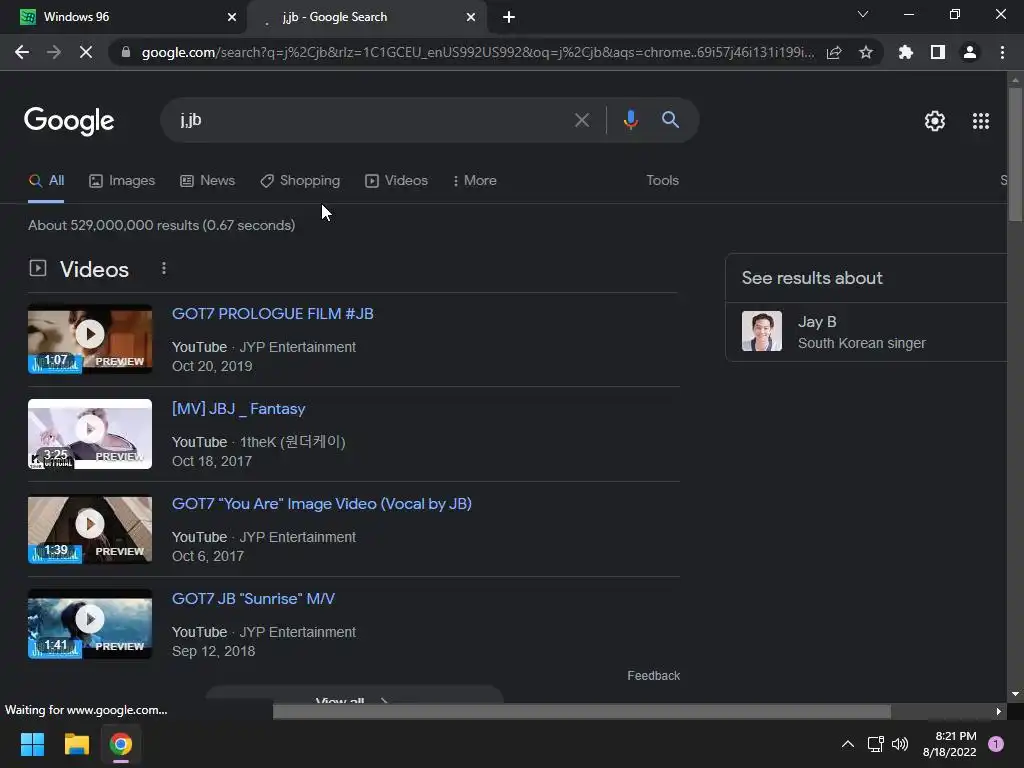Click the Feedback link
The width and height of the screenshot is (1024, 768).
click(x=653, y=676)
